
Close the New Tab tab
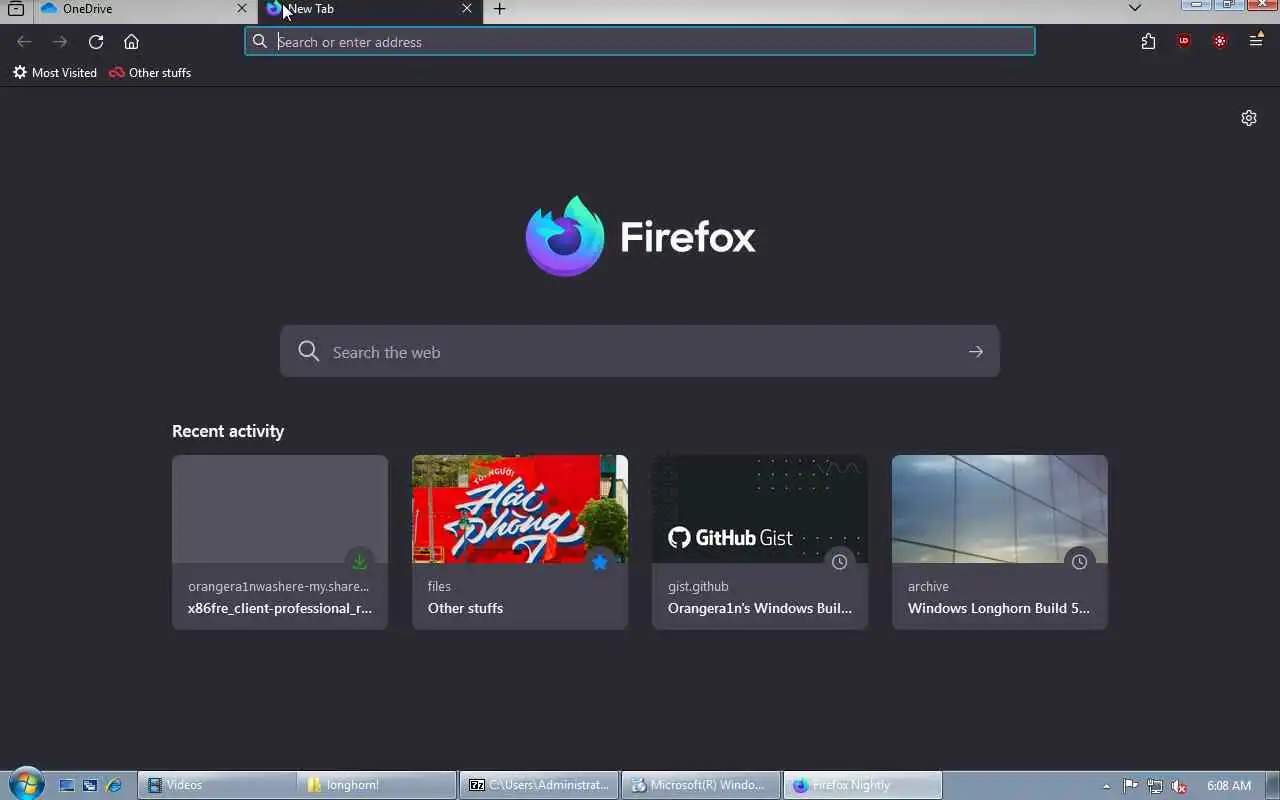pos(467,9)
